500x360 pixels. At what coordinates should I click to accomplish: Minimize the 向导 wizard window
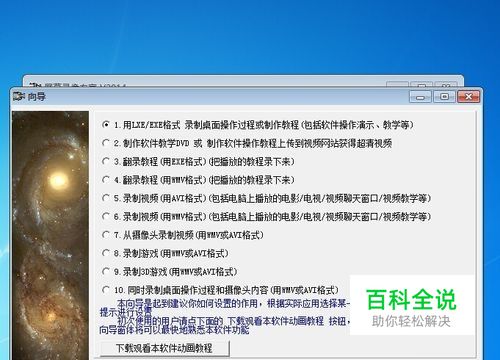click(x=420, y=97)
